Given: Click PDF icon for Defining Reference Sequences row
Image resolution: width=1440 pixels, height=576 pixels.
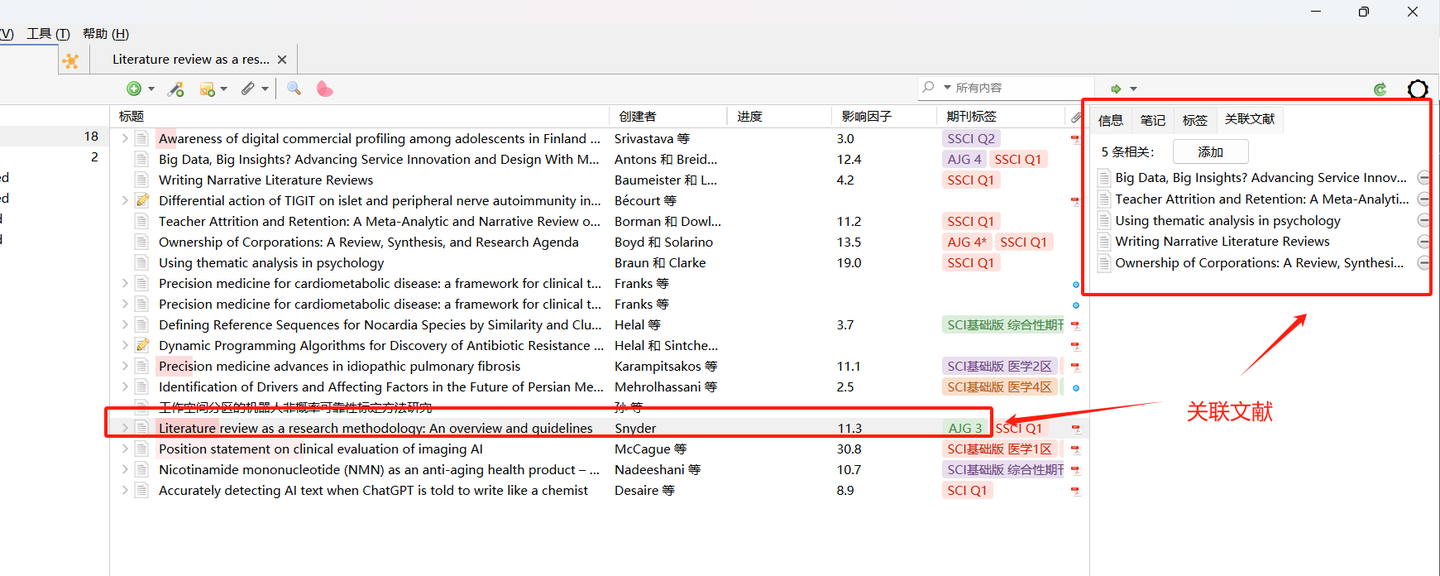Looking at the screenshot, I should pyautogui.click(x=1076, y=325).
